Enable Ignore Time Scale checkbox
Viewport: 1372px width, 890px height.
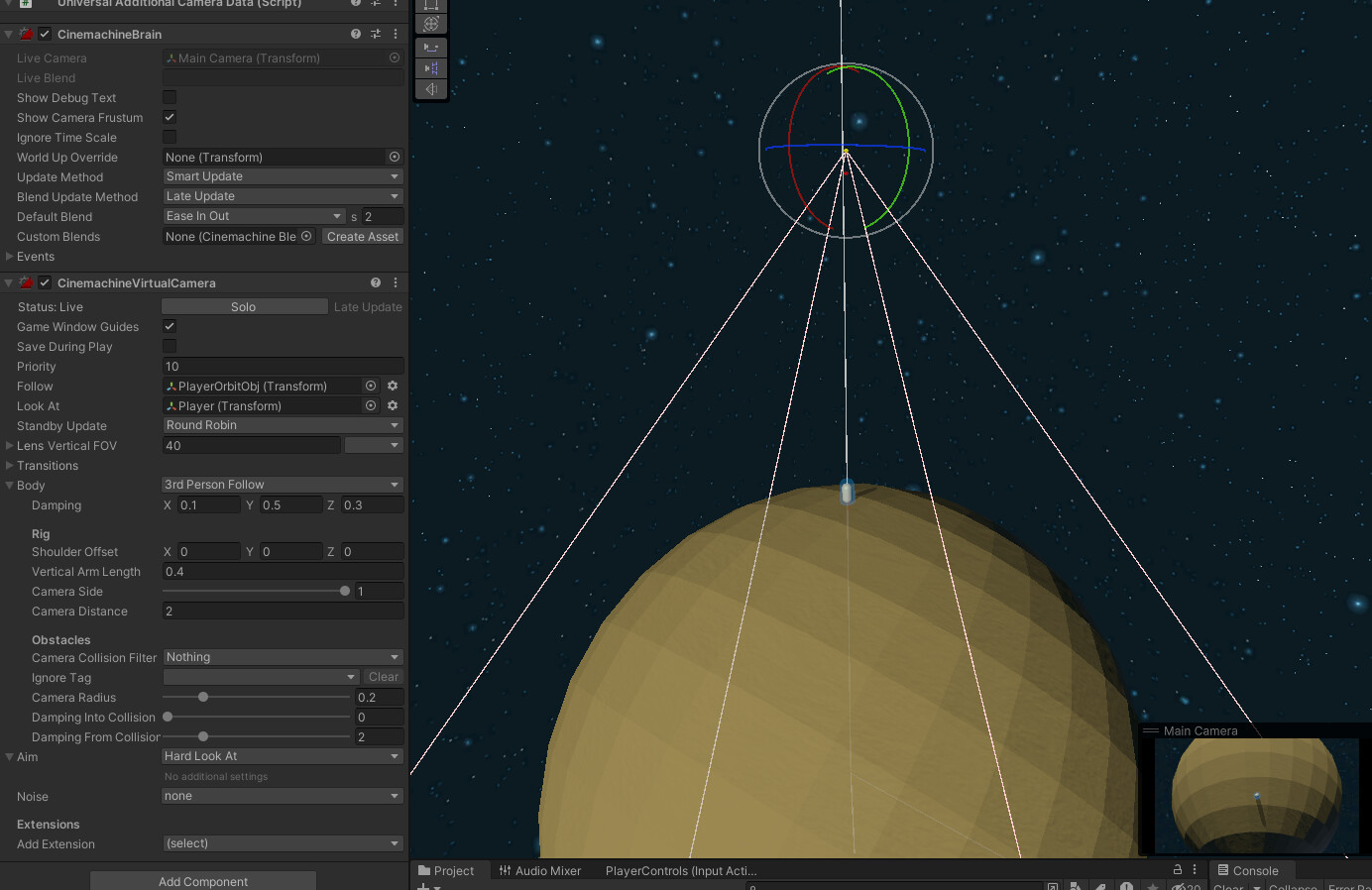tap(170, 137)
